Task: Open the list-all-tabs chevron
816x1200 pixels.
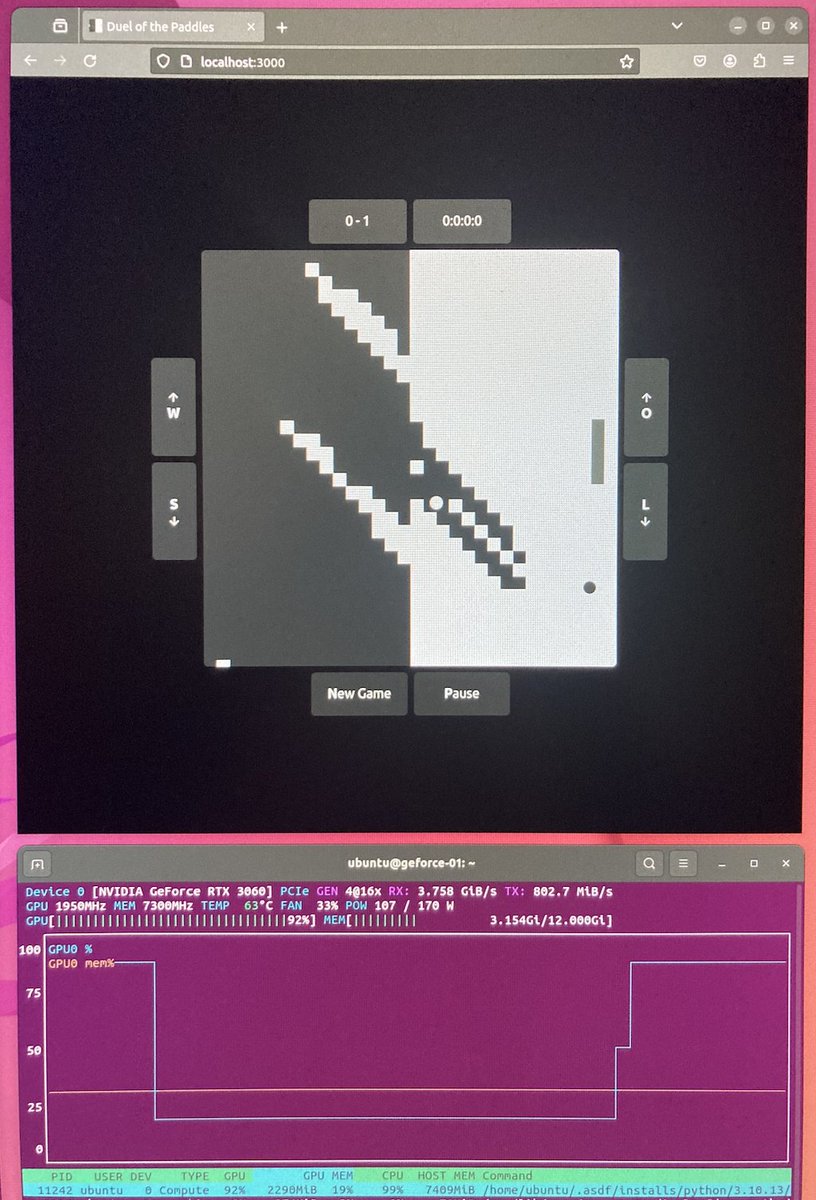Action: (677, 25)
